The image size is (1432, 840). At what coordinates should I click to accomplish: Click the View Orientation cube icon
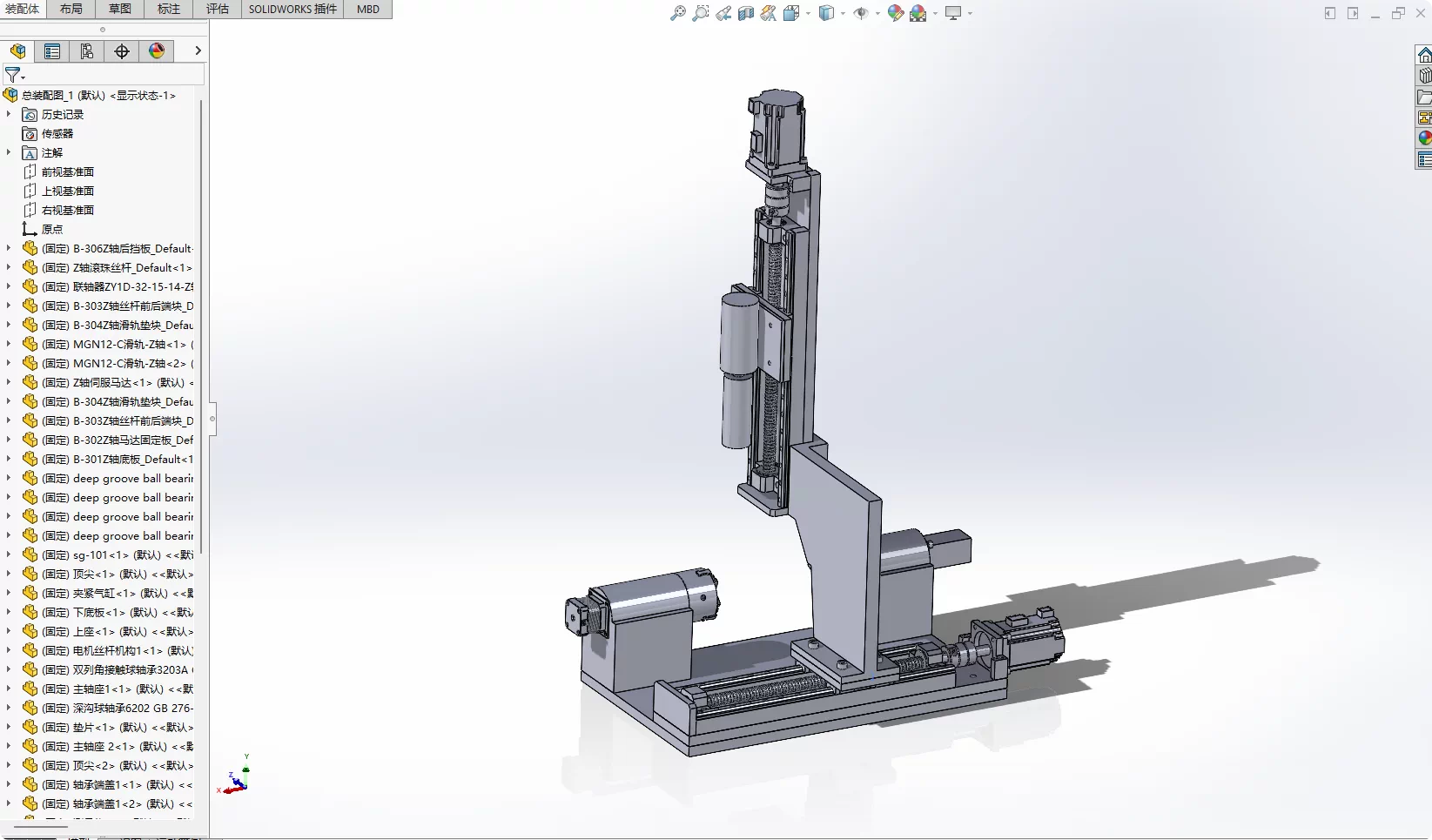click(791, 13)
